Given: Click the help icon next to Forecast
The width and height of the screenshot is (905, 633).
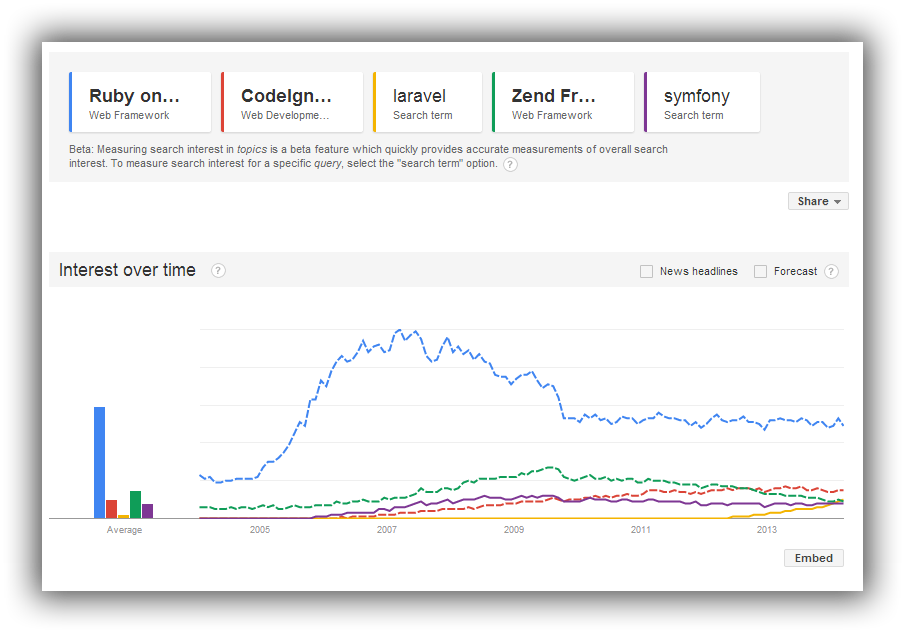Looking at the screenshot, I should [x=831, y=271].
